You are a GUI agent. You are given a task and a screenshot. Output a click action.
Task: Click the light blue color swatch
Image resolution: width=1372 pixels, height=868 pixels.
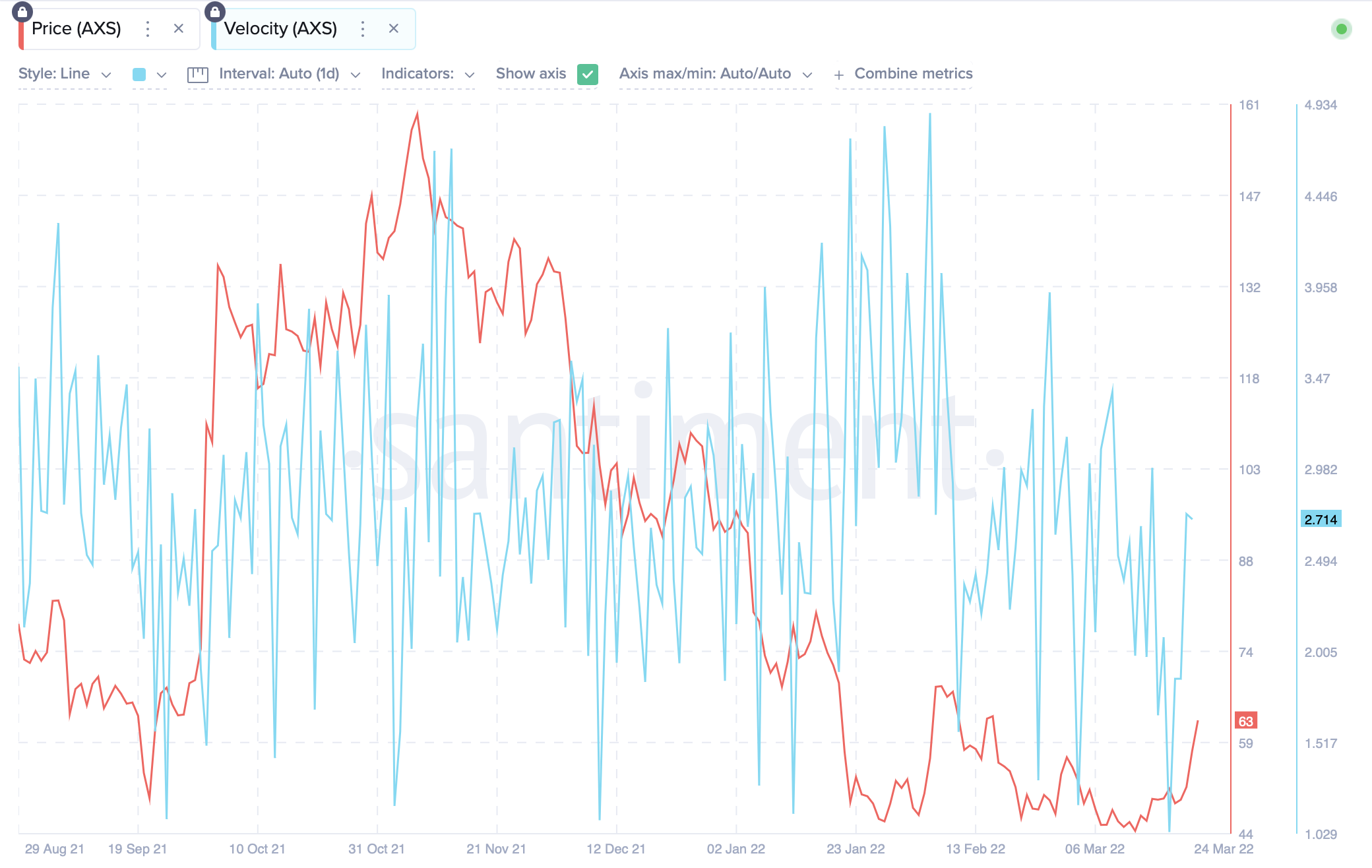pos(139,75)
